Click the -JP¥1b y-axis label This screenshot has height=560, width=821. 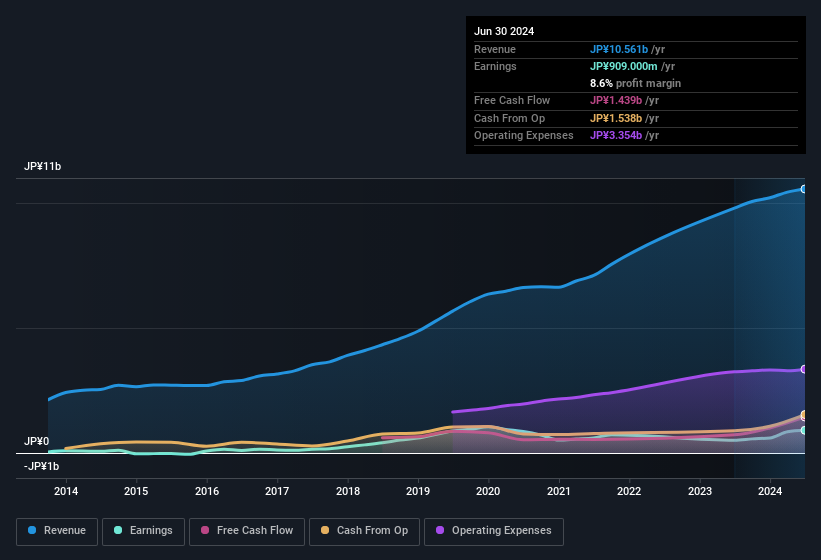41,466
